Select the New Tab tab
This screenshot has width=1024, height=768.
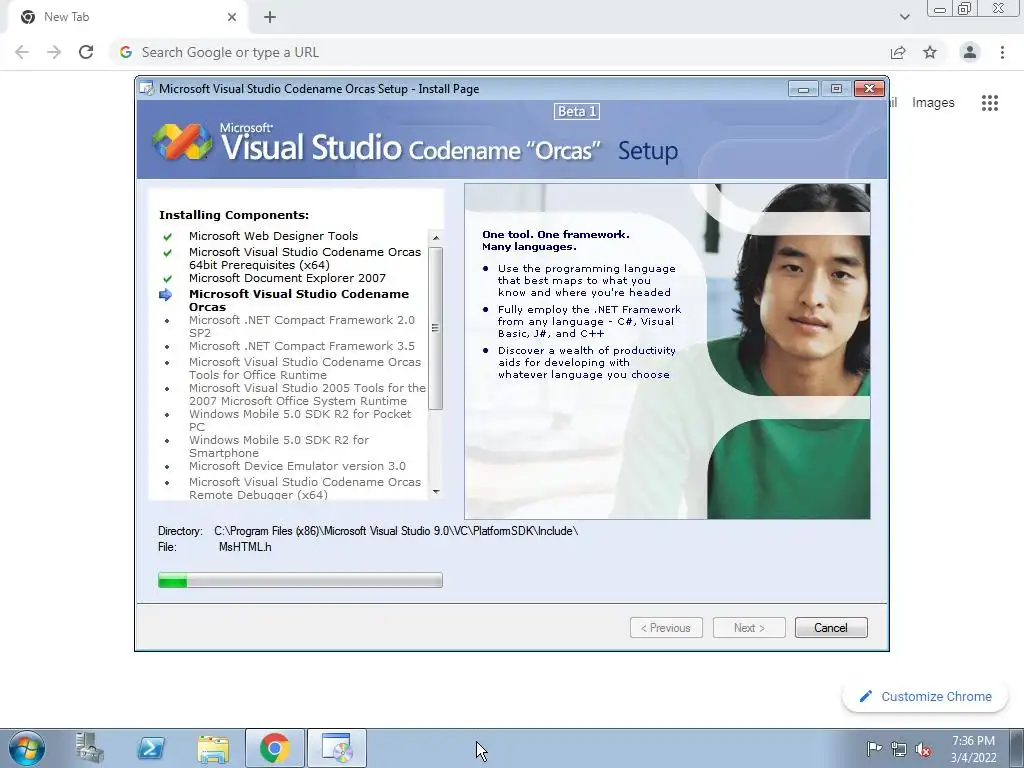(127, 17)
